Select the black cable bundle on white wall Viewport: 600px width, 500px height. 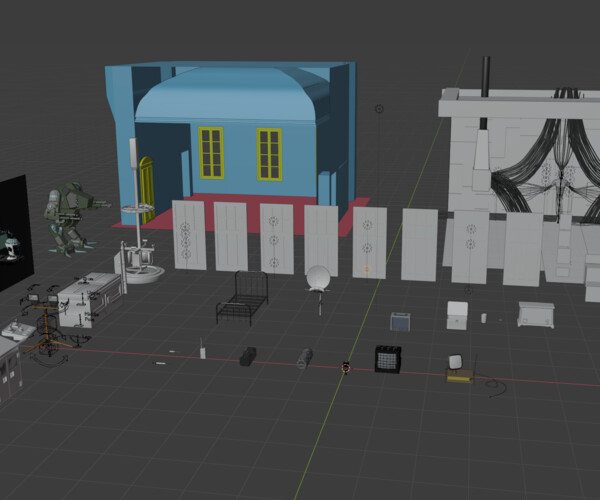(x=547, y=157)
